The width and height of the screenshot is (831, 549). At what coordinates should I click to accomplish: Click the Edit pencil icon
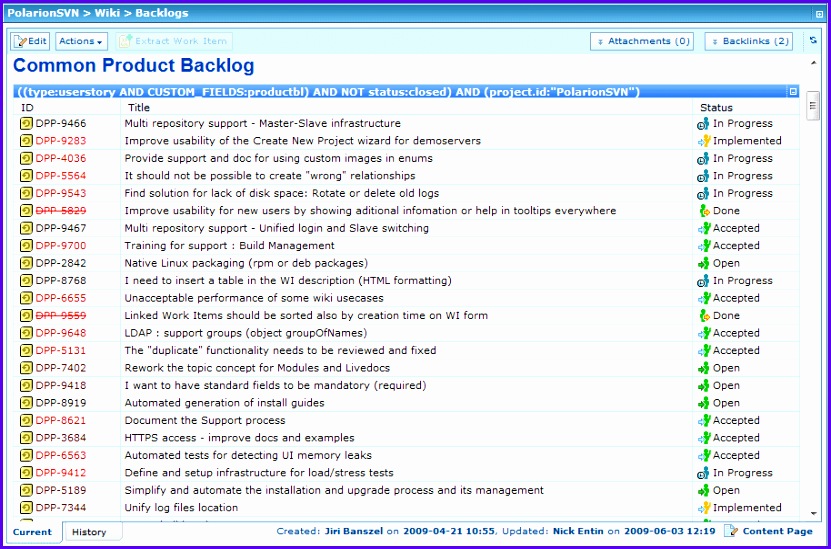click(x=21, y=41)
